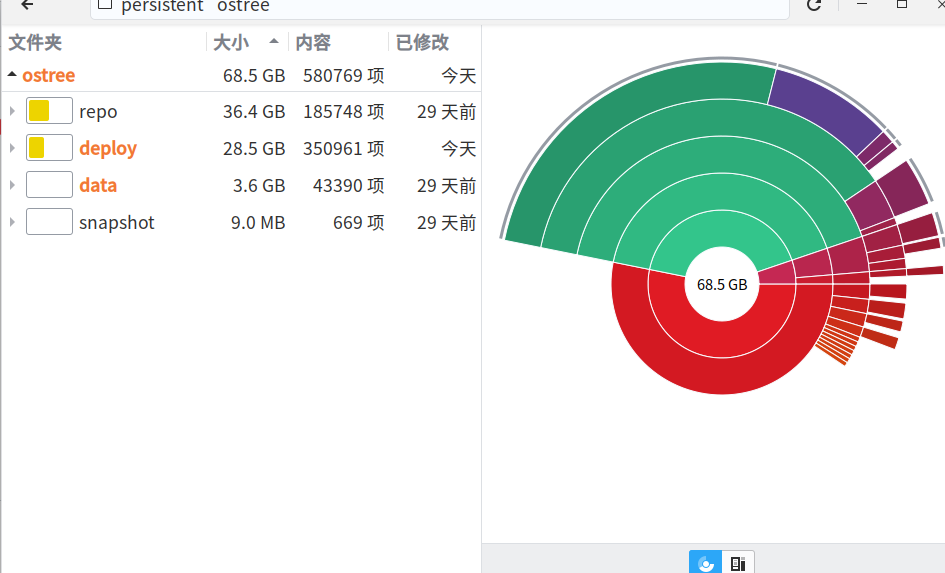Click the repo usage bar
This screenshot has height=573, width=945.
49,111
